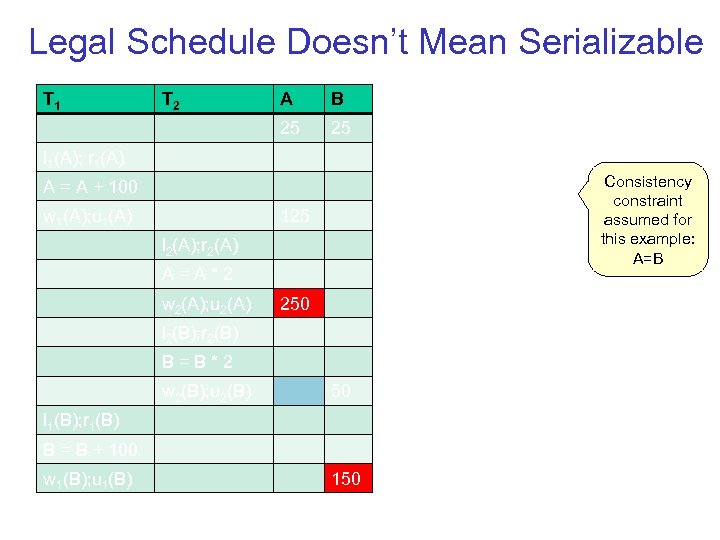Click the w1(B);u1(B) cell in last row

click(x=95, y=478)
